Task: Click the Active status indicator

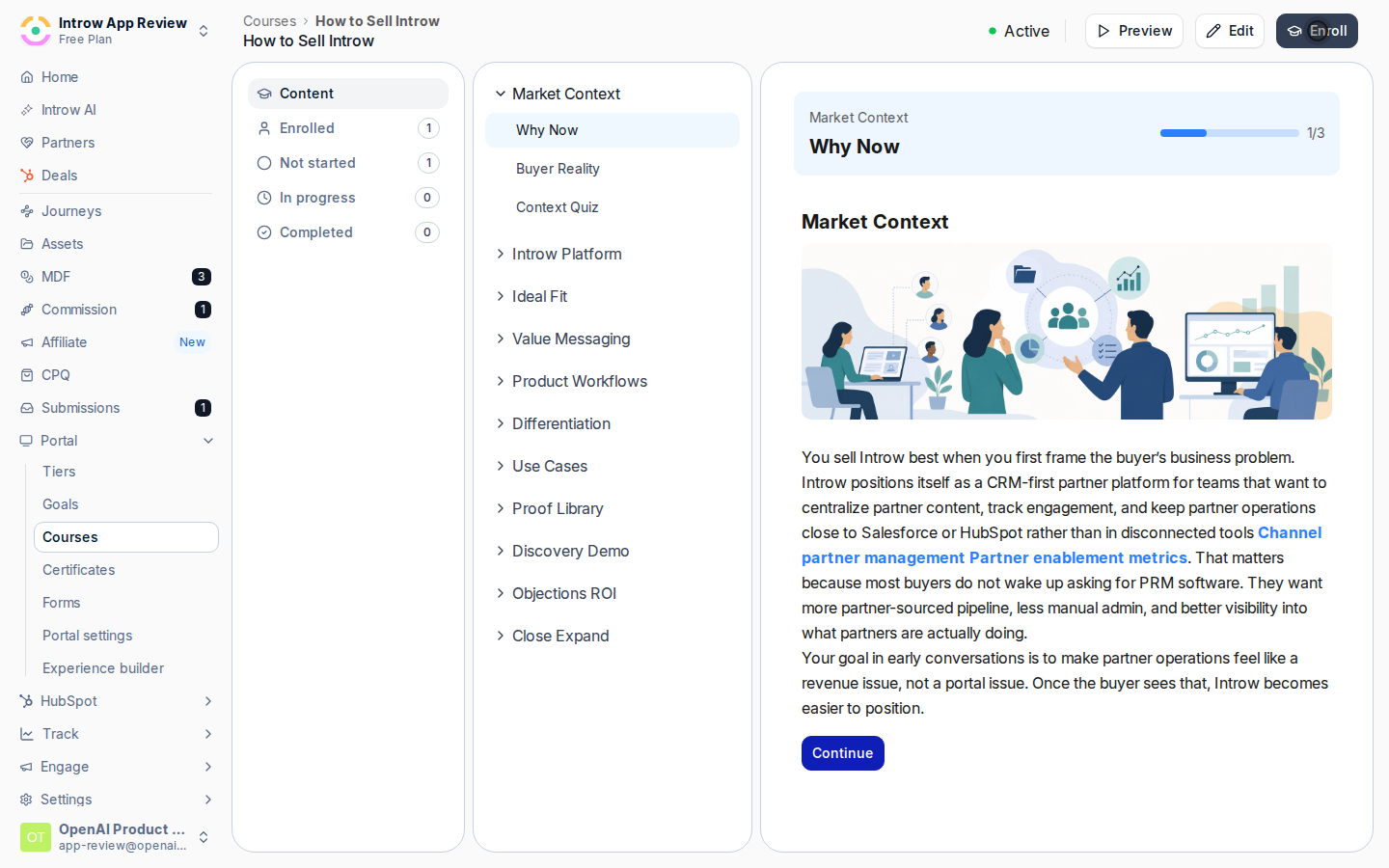Action: pyautogui.click(x=1019, y=31)
